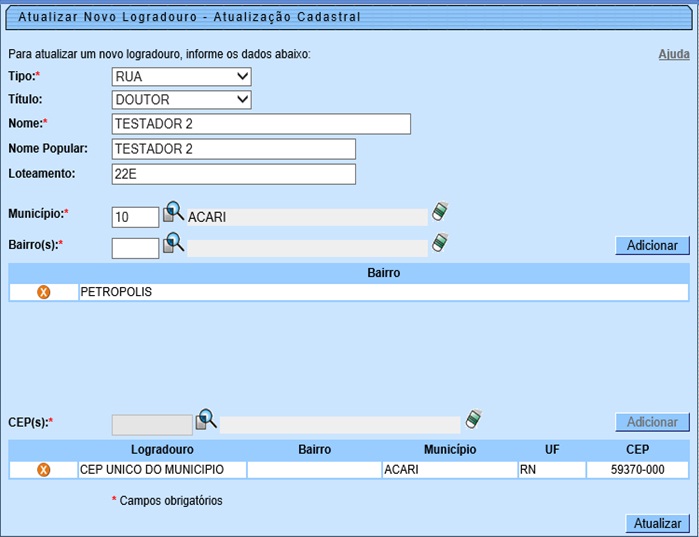Click the Ajuda help link
The height and width of the screenshot is (537, 699).
coord(673,54)
